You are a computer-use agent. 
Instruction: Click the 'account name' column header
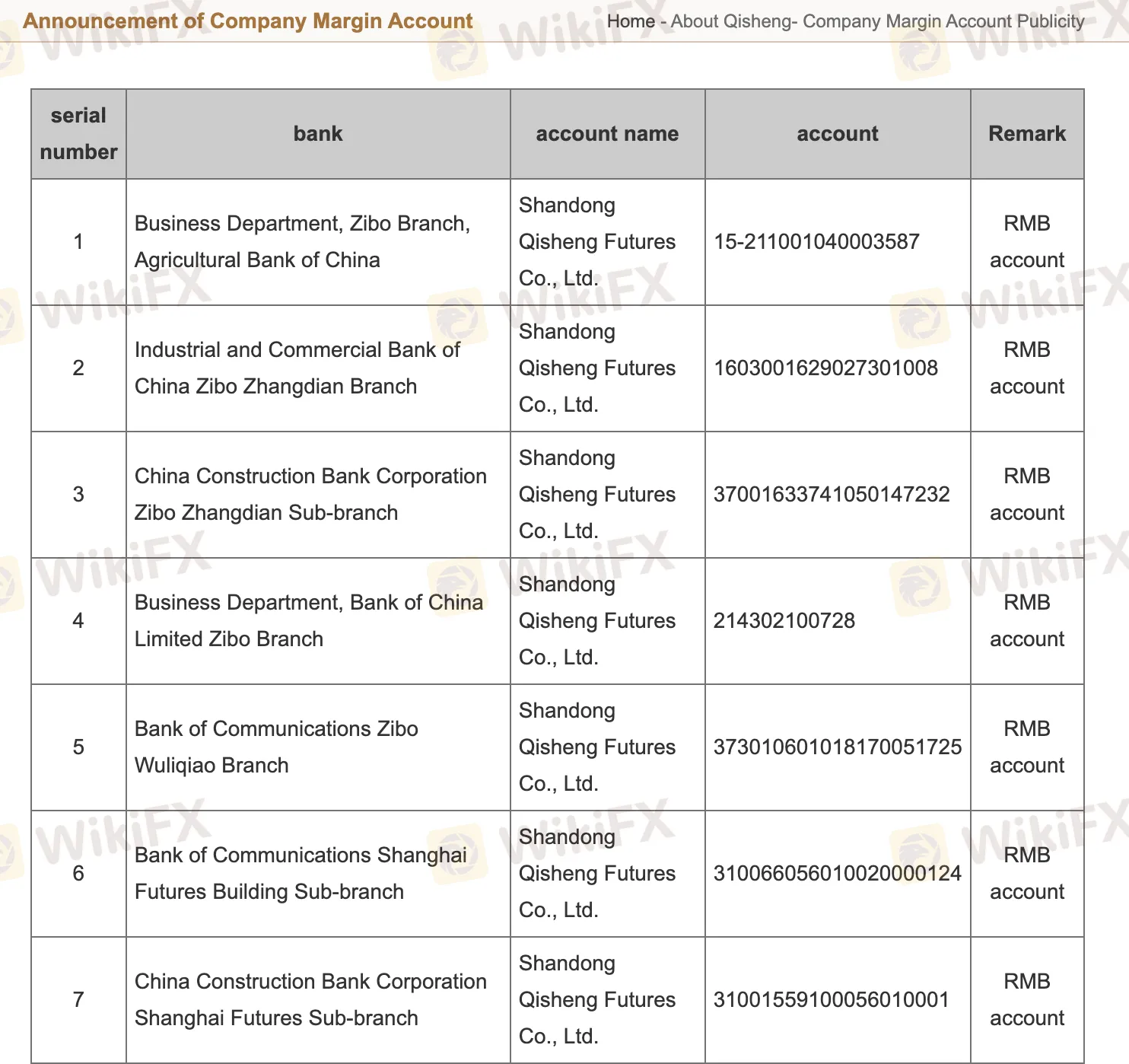(x=607, y=134)
